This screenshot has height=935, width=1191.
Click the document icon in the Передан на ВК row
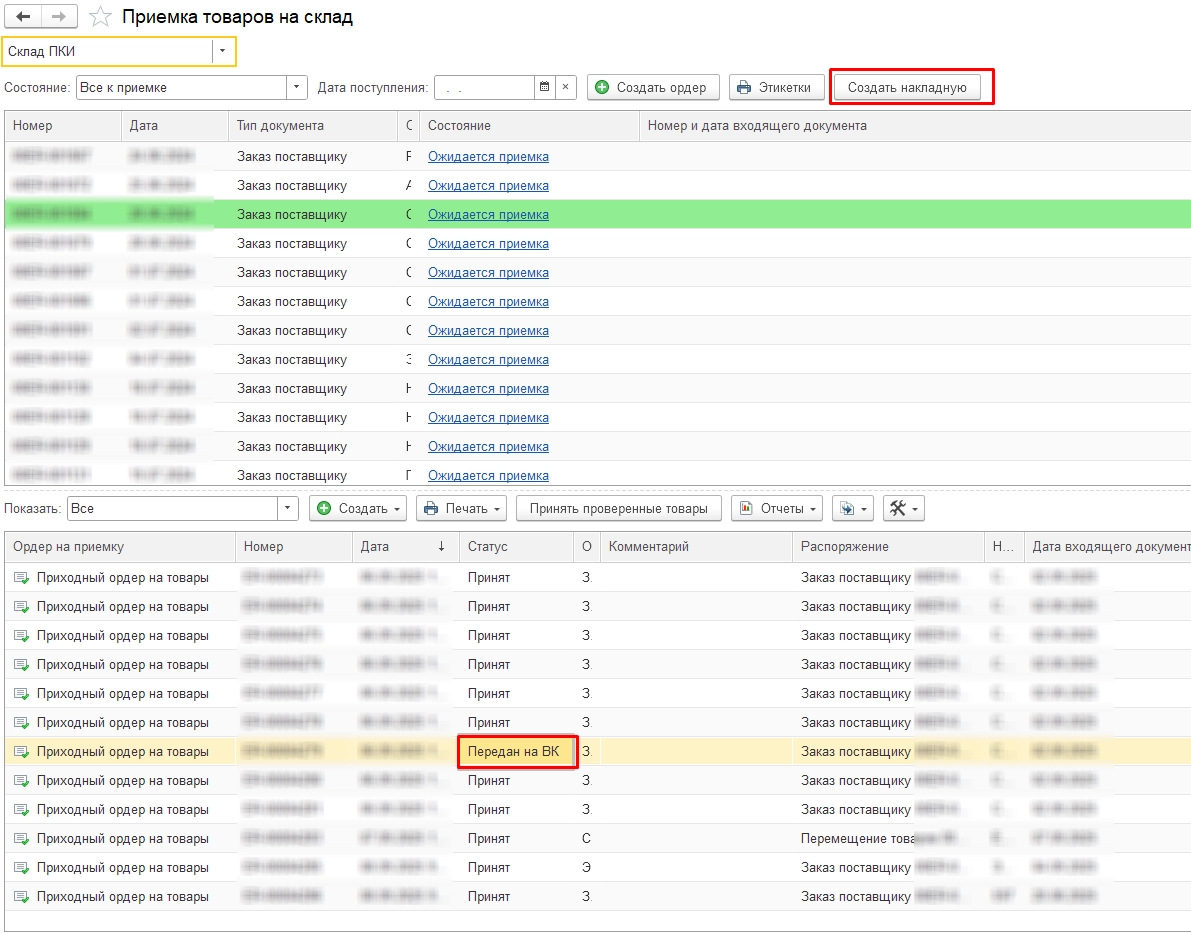pos(21,752)
